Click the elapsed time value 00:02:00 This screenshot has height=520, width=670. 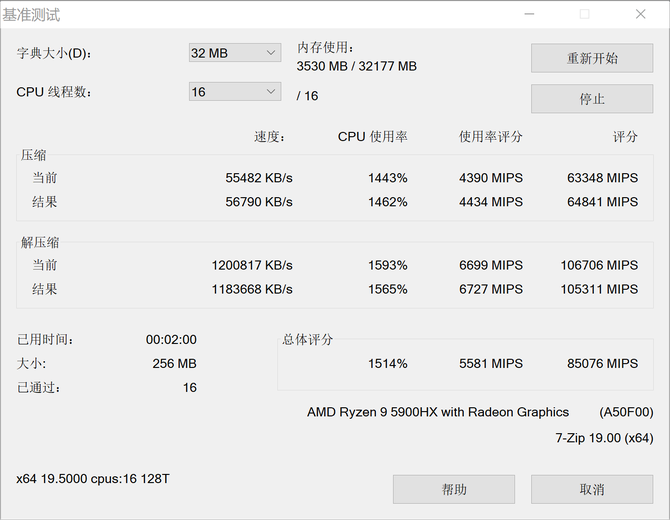point(171,340)
